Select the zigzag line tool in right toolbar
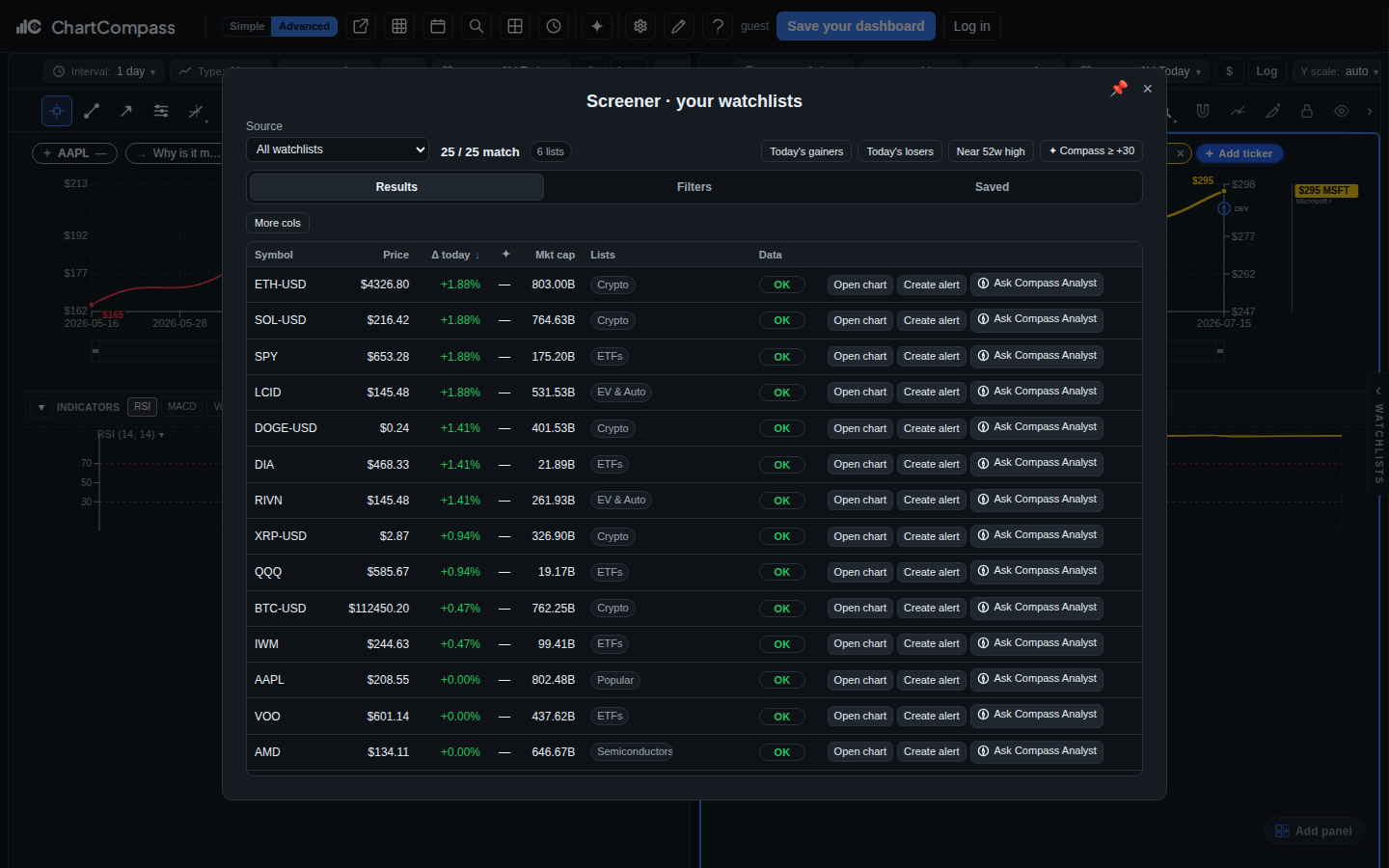The image size is (1389, 868). (x=1238, y=111)
